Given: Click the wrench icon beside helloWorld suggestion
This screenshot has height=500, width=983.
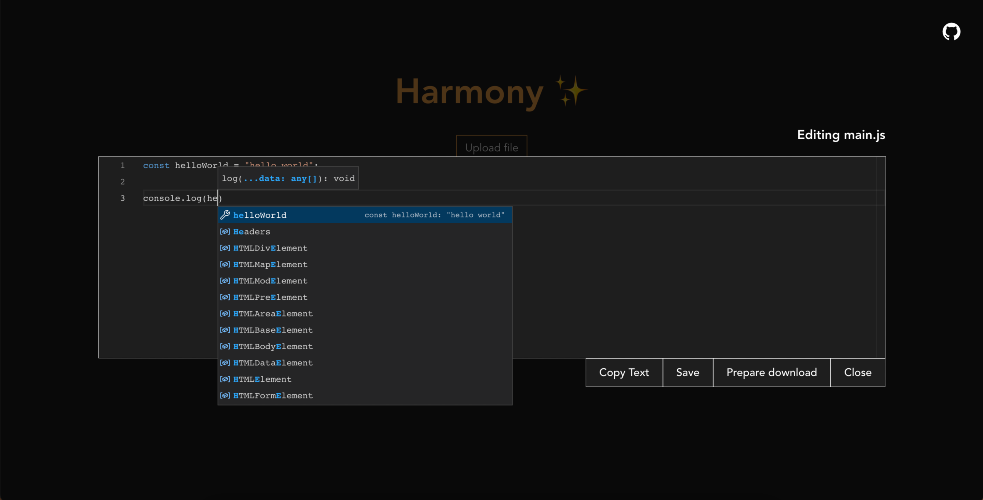Looking at the screenshot, I should [x=225, y=215].
